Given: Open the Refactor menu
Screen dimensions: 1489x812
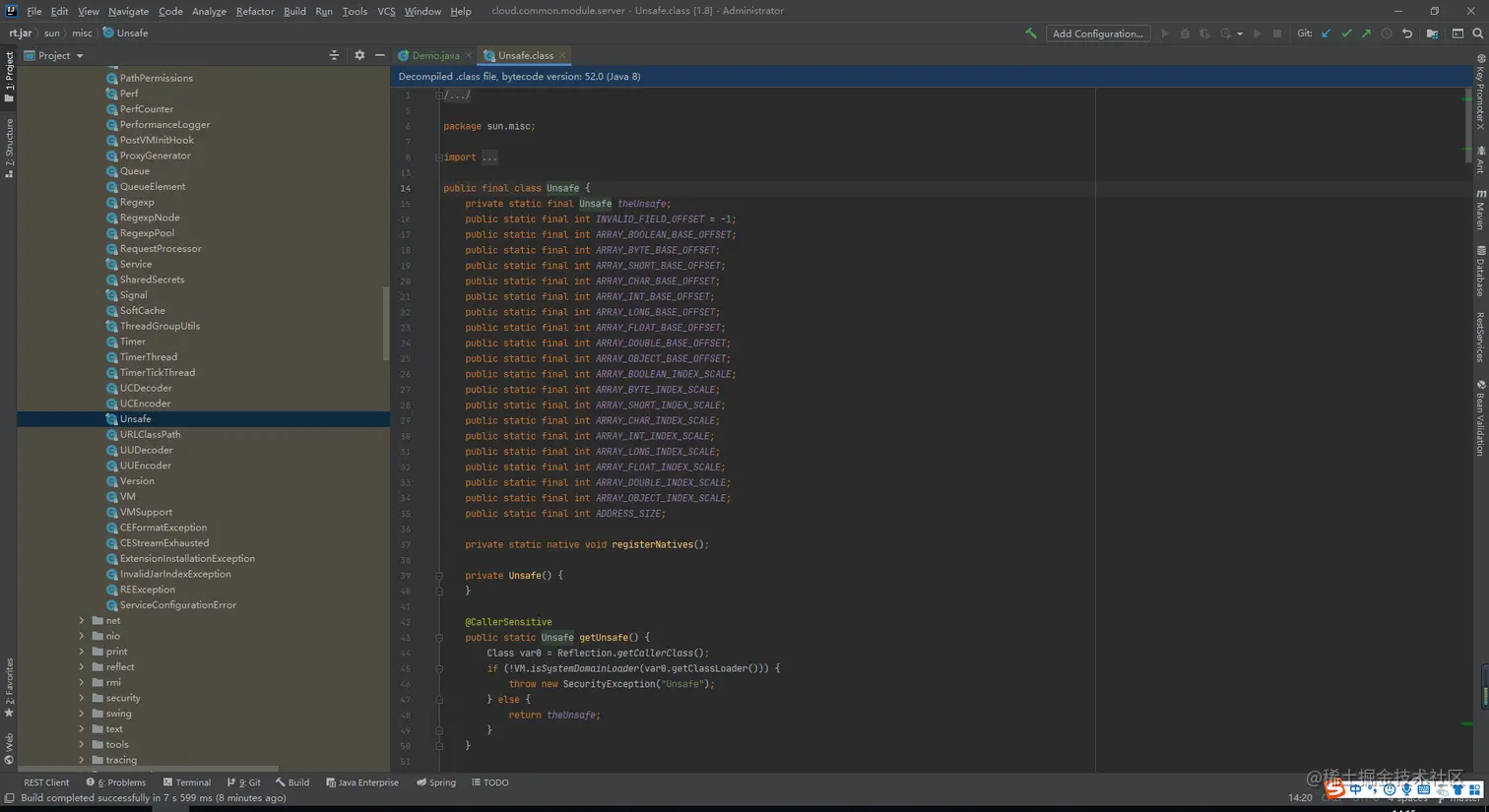Looking at the screenshot, I should pyautogui.click(x=254, y=11).
